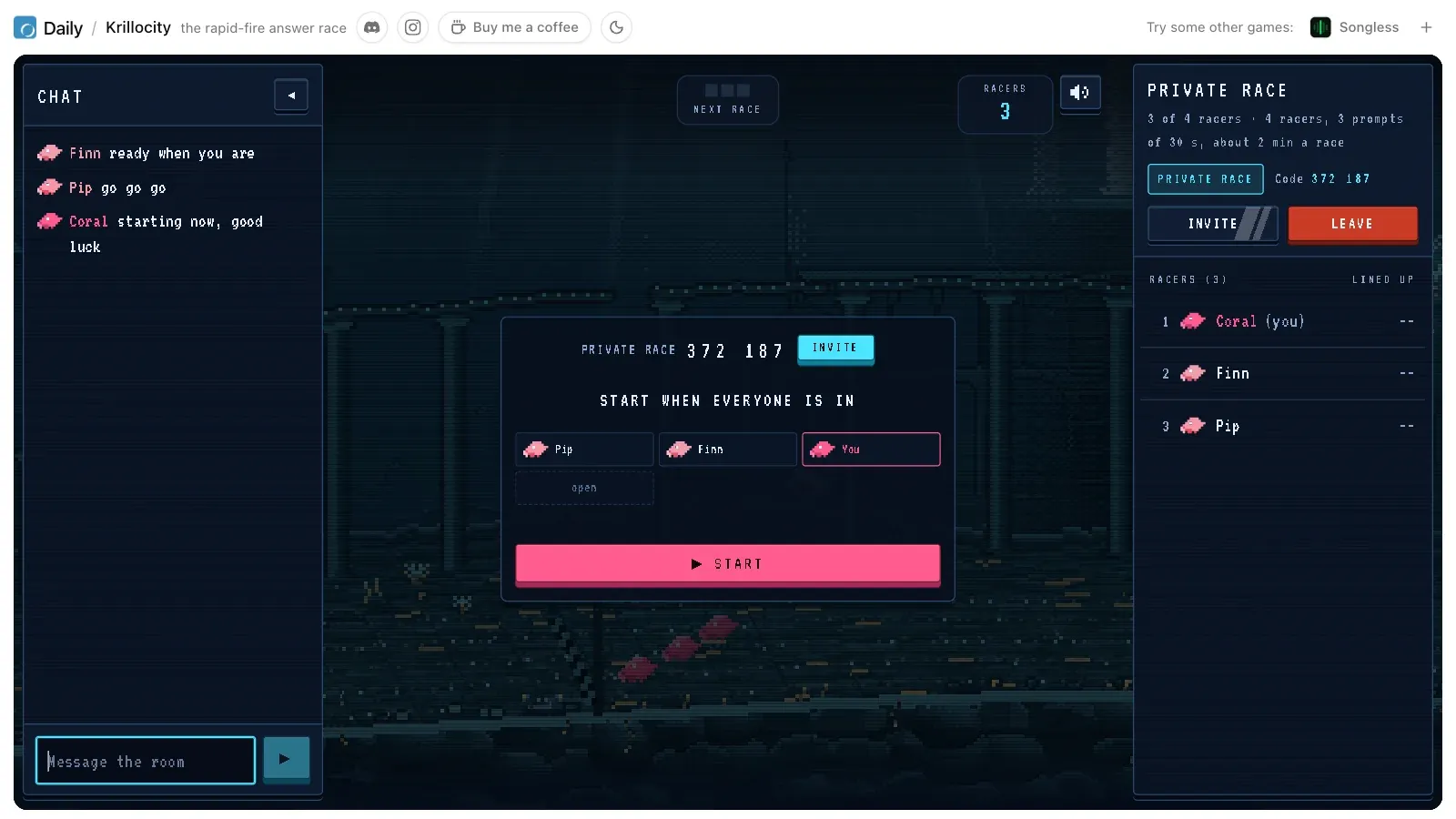Click Code 372 187 in side panel
Viewport: 1456px width, 819px height.
1322,179
